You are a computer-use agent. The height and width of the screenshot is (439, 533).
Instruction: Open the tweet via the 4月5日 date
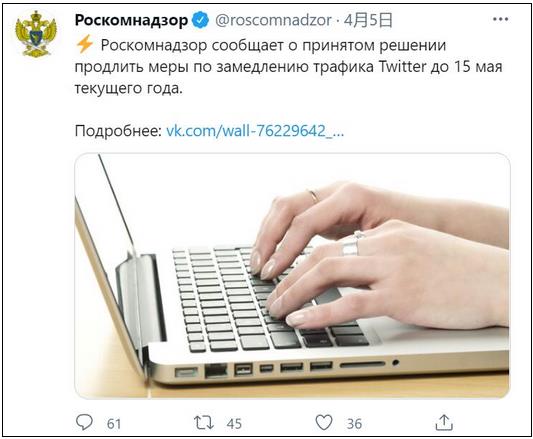coord(368,20)
